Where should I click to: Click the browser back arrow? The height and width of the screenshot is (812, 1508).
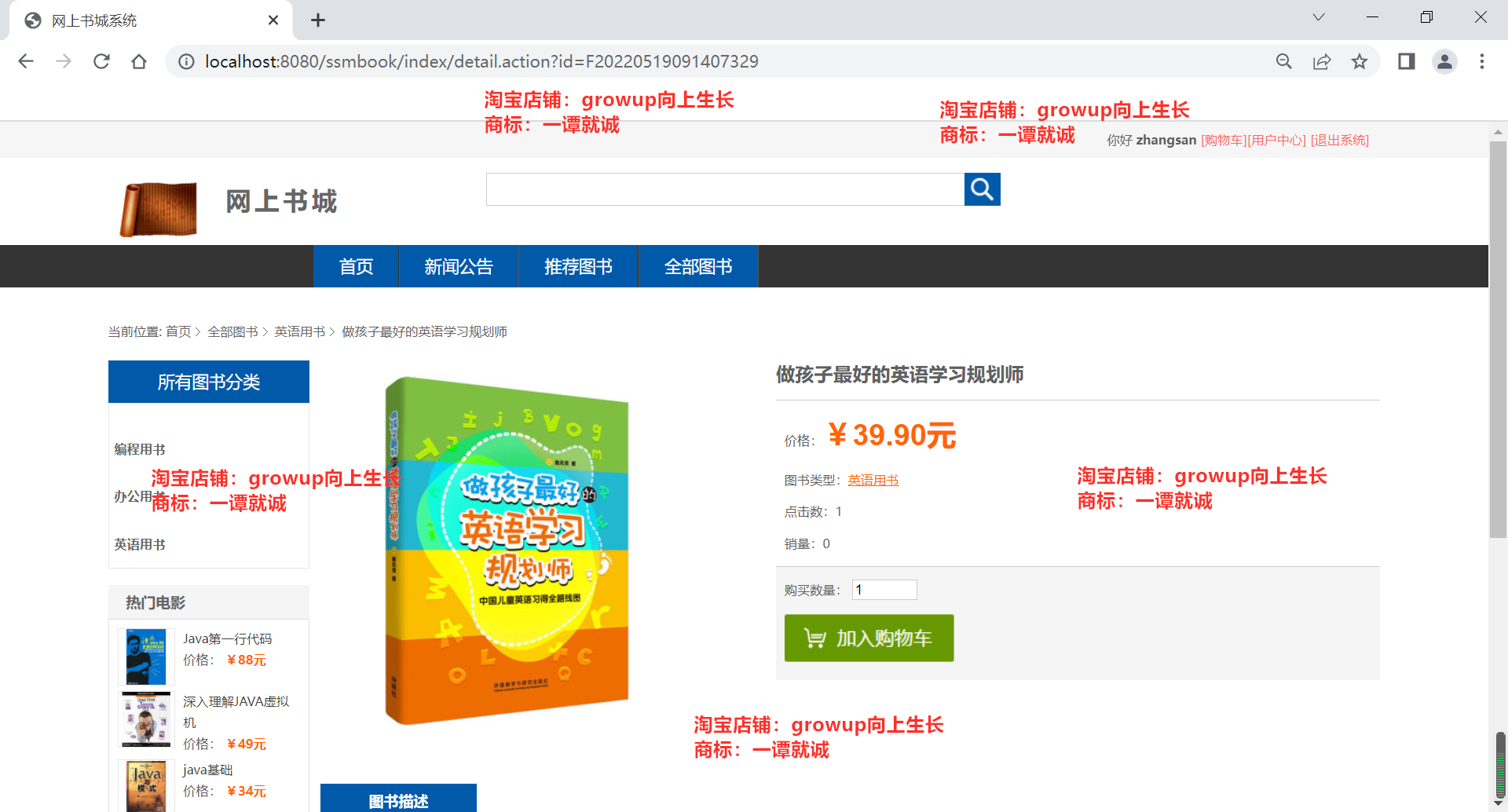[26, 61]
